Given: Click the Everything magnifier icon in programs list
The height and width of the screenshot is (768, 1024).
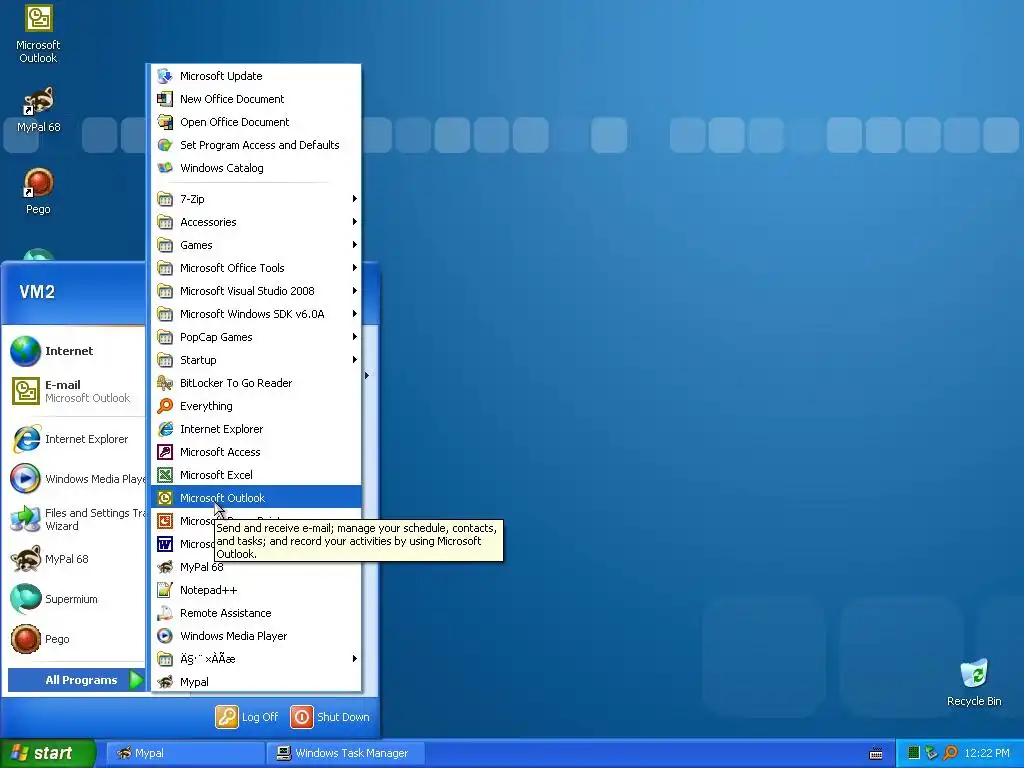Looking at the screenshot, I should click(165, 406).
